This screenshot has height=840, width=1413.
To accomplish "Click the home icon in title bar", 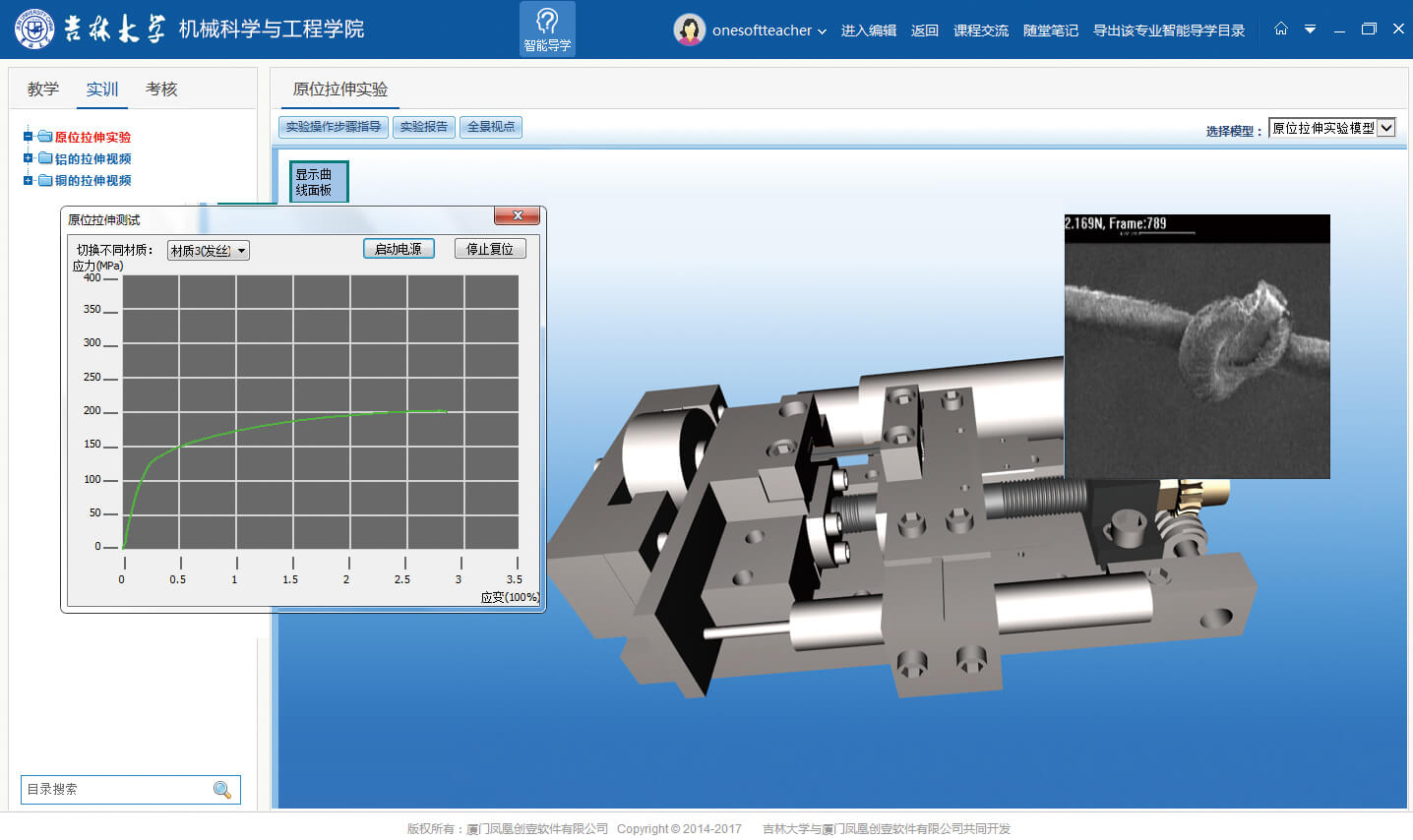I will tap(1280, 29).
